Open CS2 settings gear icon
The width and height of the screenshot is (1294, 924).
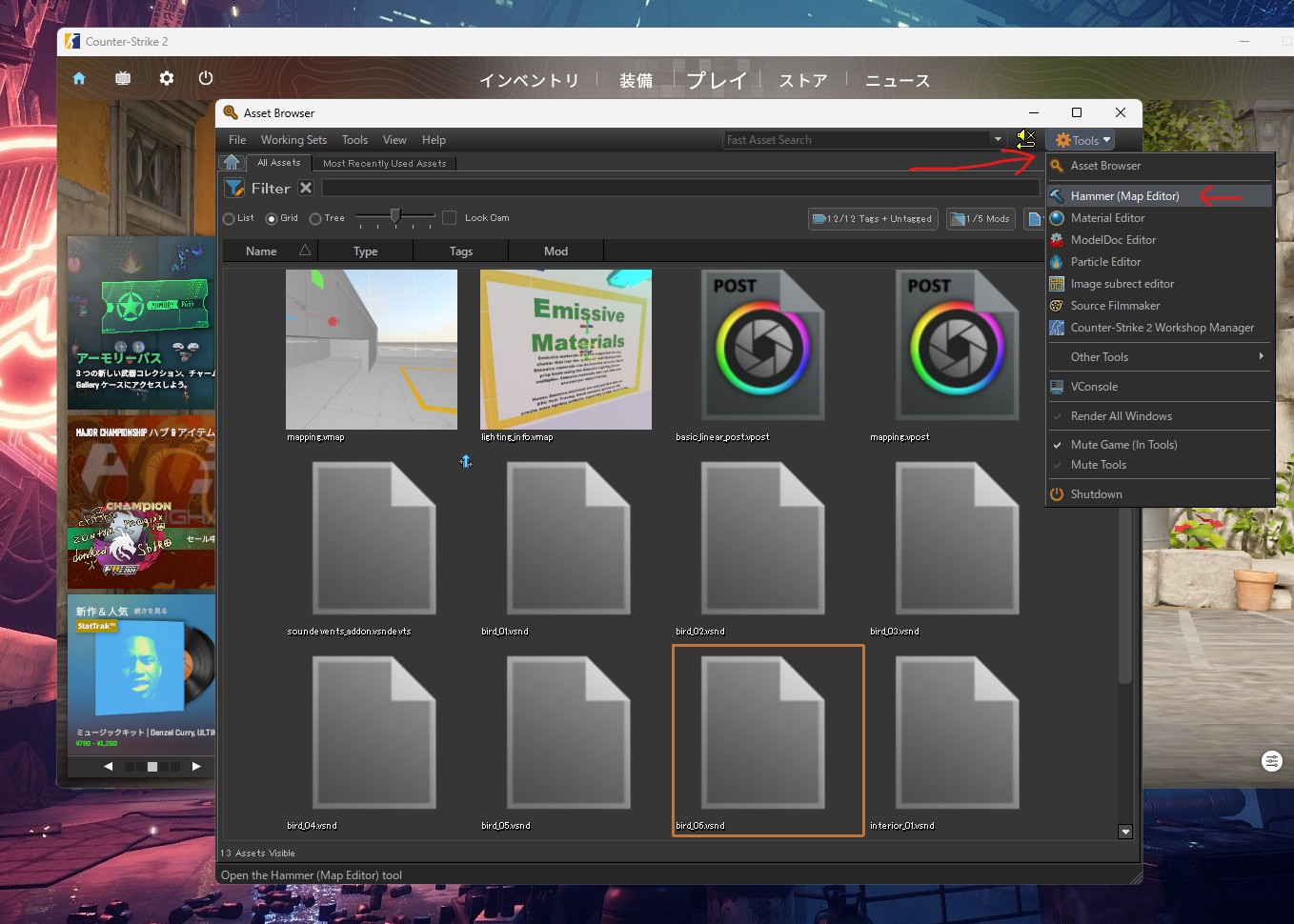click(167, 78)
